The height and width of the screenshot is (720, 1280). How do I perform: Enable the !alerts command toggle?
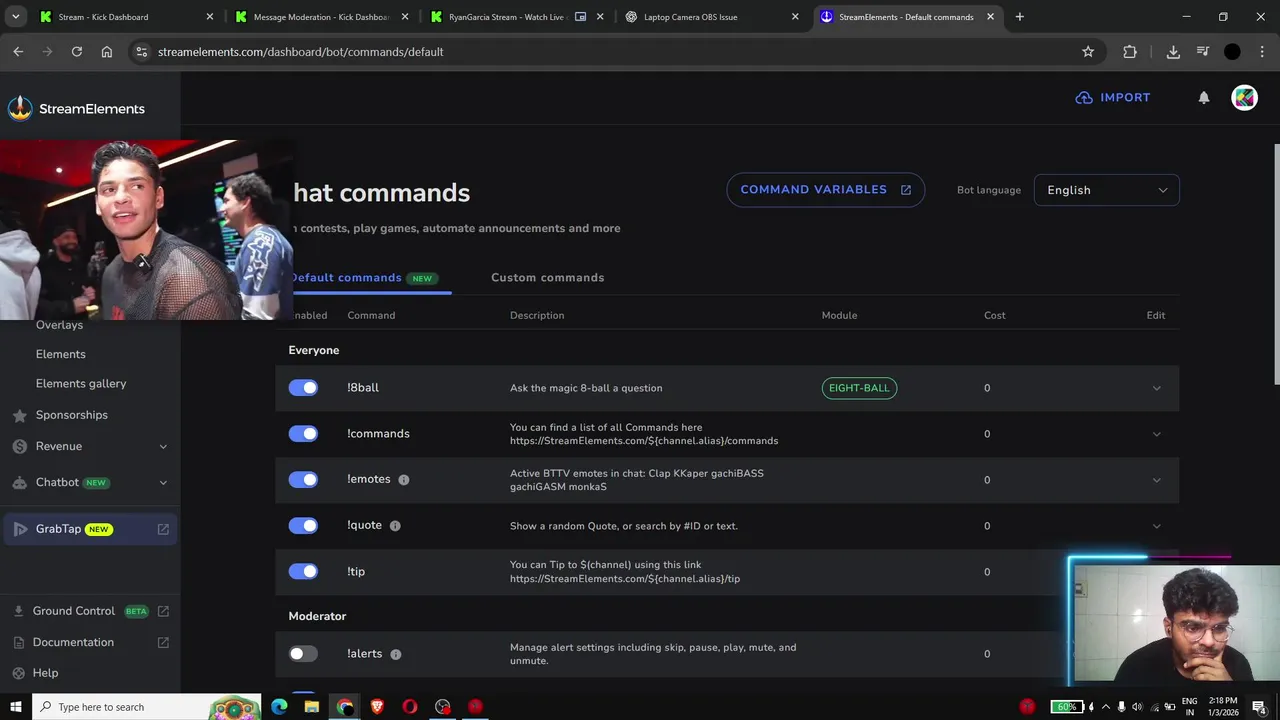point(303,654)
